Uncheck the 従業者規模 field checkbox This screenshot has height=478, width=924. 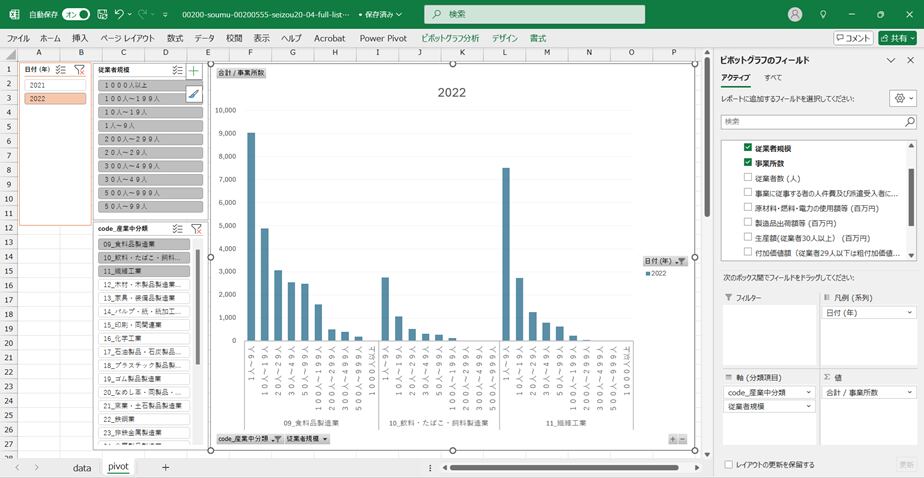tap(747, 147)
